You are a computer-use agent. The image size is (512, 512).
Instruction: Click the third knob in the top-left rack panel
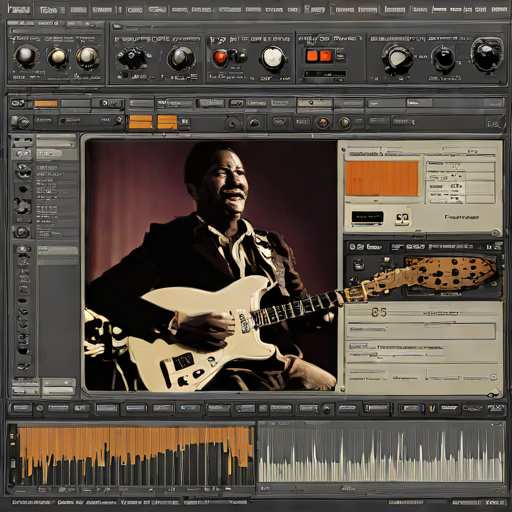click(x=87, y=56)
